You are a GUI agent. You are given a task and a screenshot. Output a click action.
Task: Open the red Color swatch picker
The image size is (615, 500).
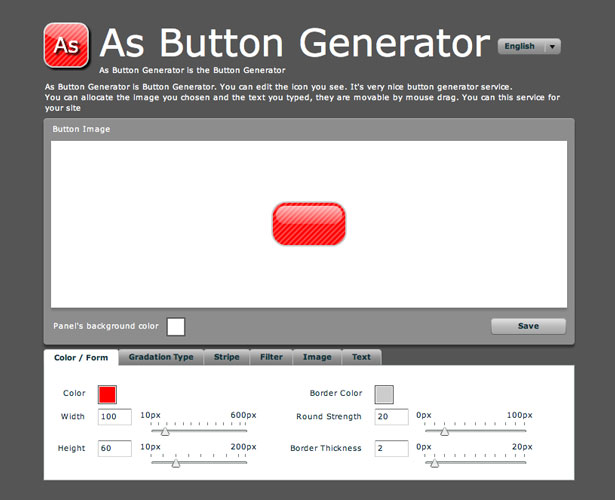coord(107,395)
